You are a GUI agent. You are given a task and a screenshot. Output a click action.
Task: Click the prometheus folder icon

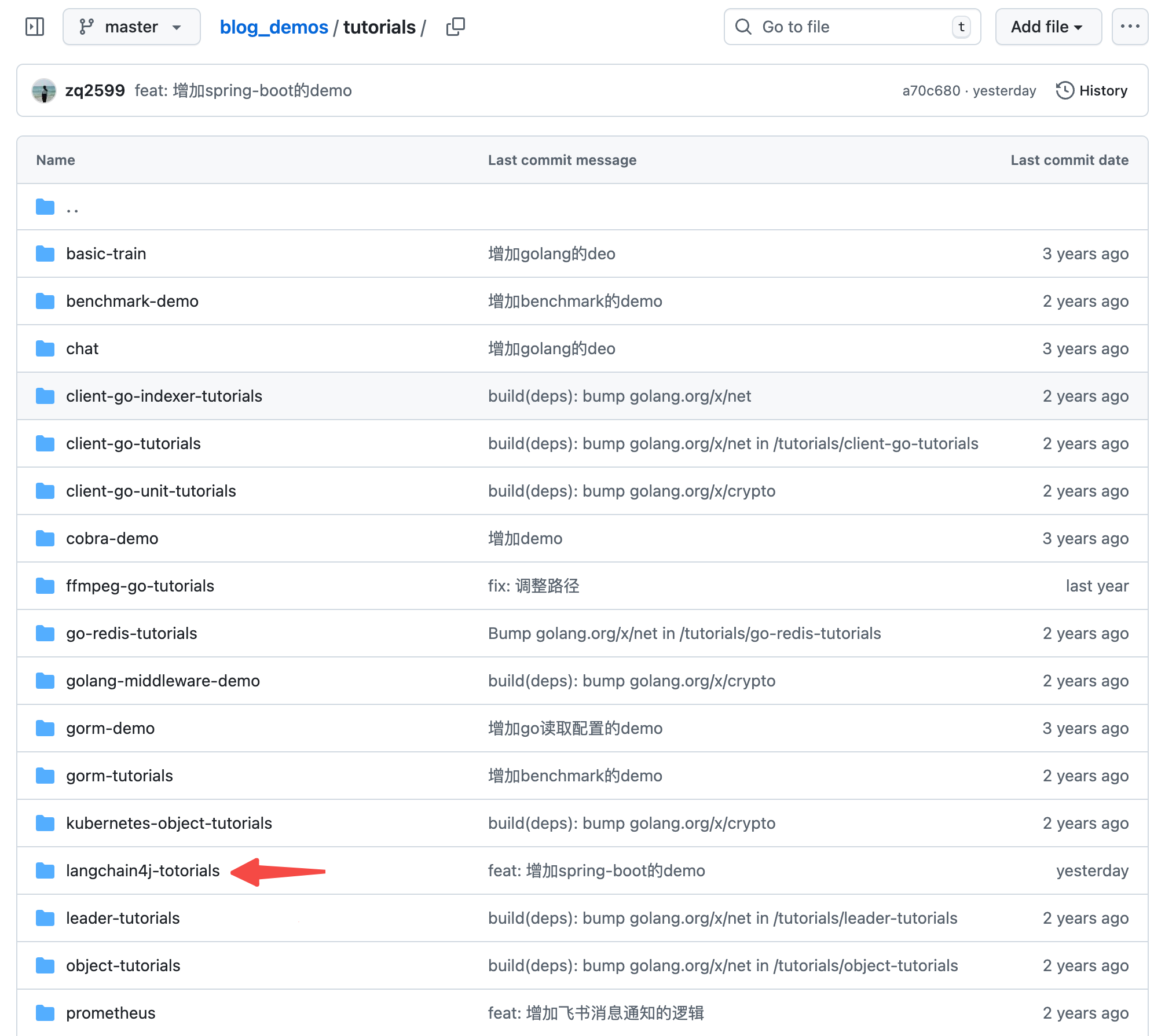(x=45, y=1013)
